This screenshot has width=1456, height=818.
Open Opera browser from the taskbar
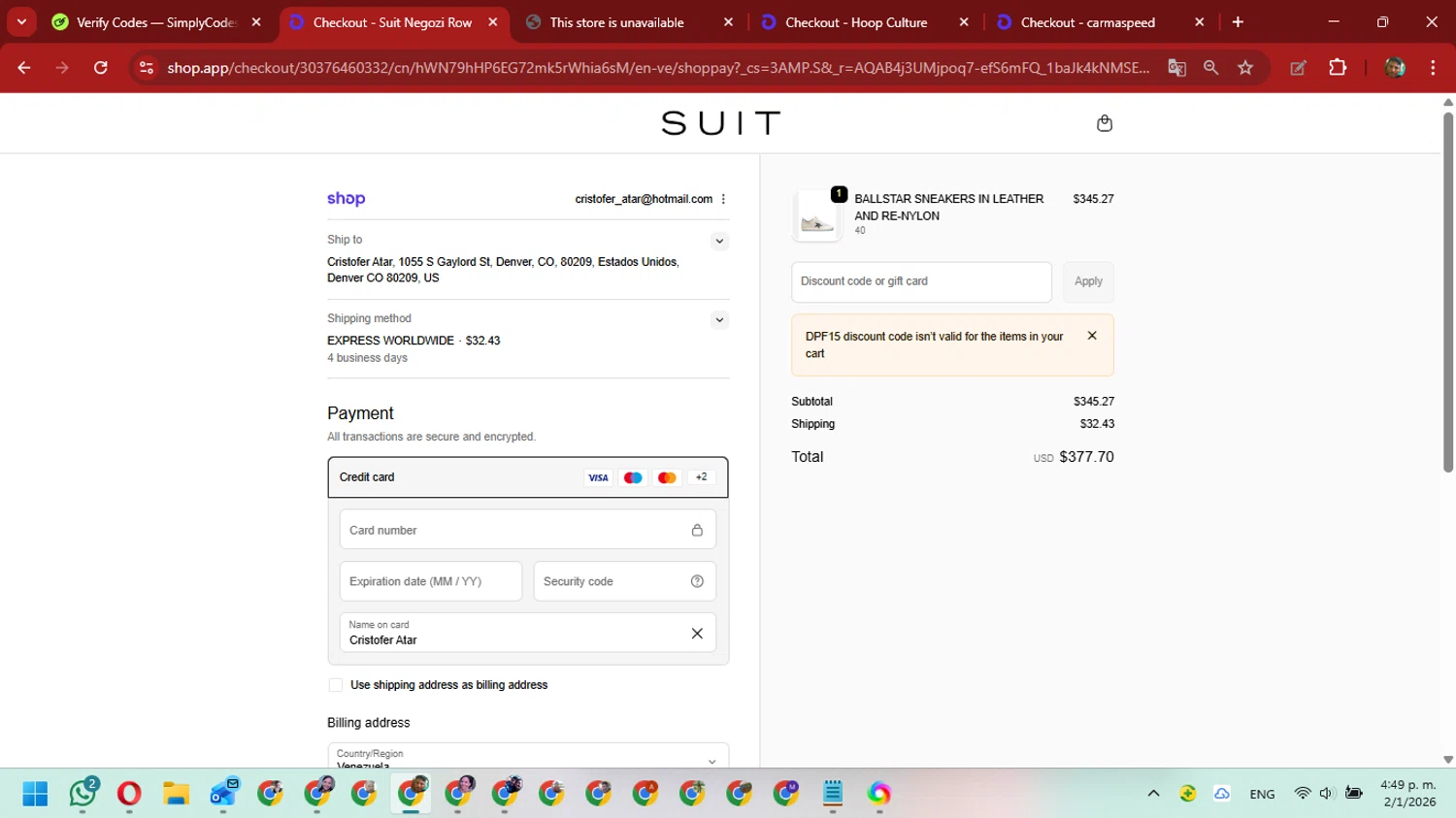(x=129, y=794)
